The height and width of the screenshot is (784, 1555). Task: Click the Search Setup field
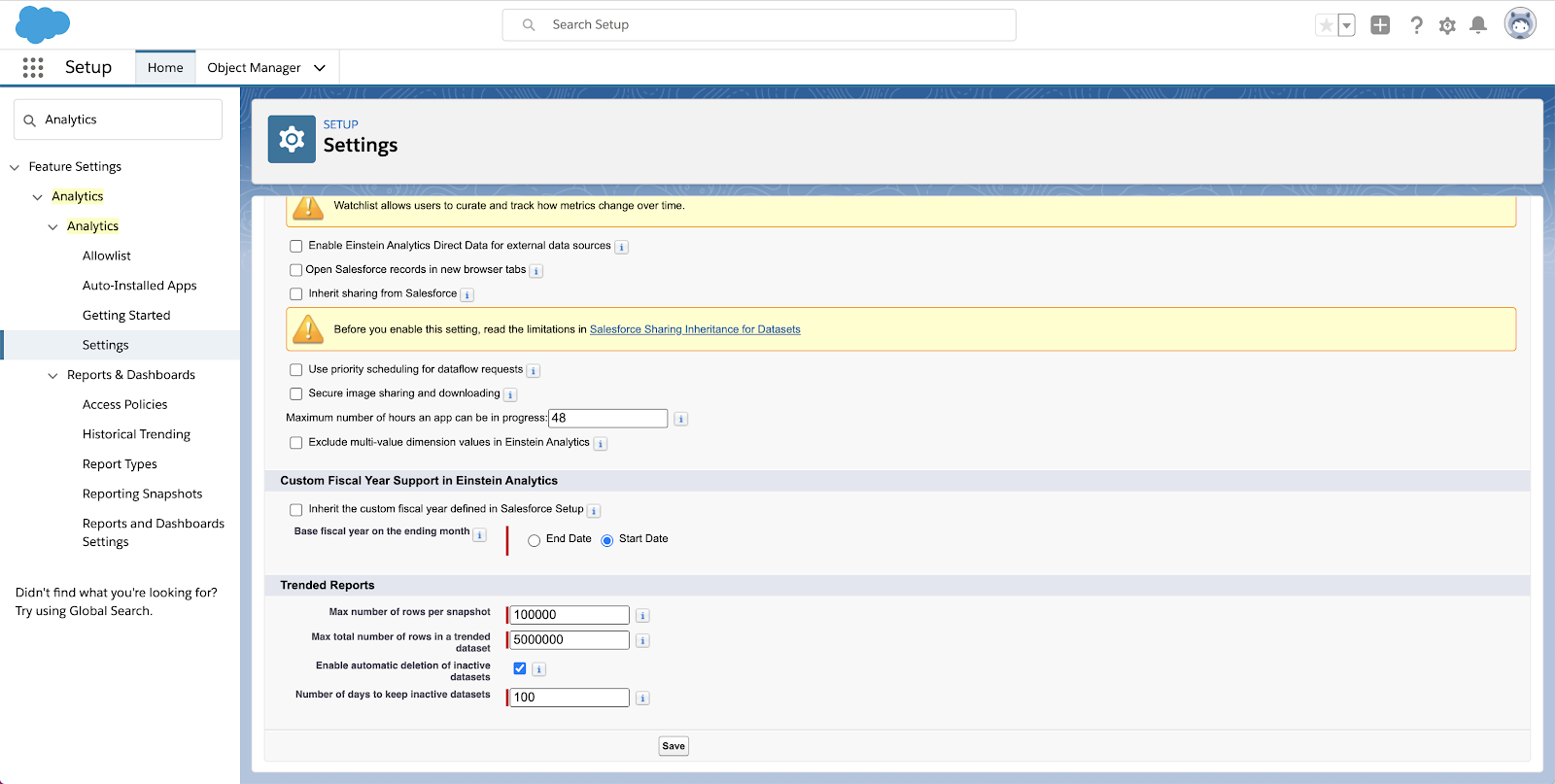(x=759, y=25)
